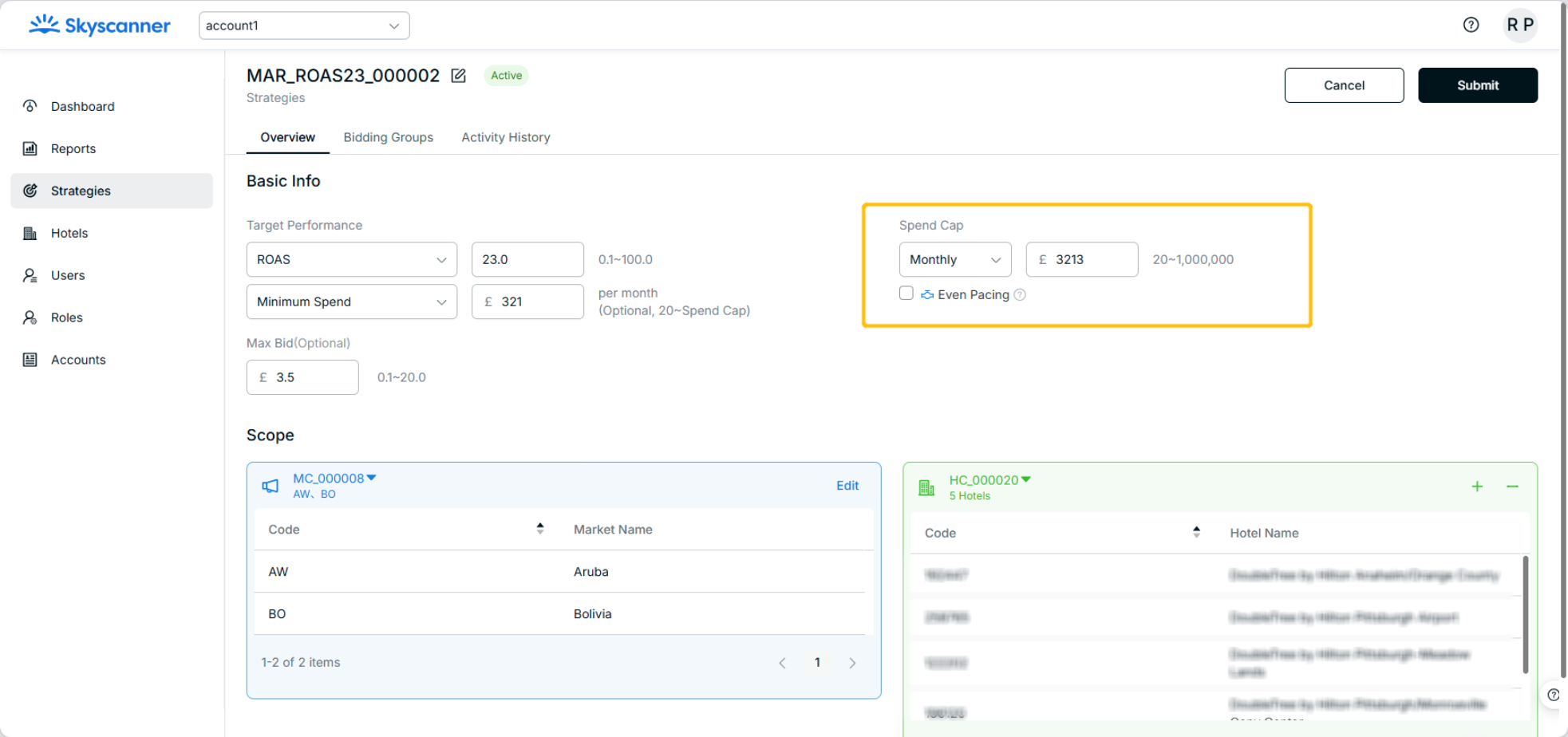This screenshot has height=737, width=1568.
Task: Click the Max Bid field showing 3.5
Action: pos(302,377)
